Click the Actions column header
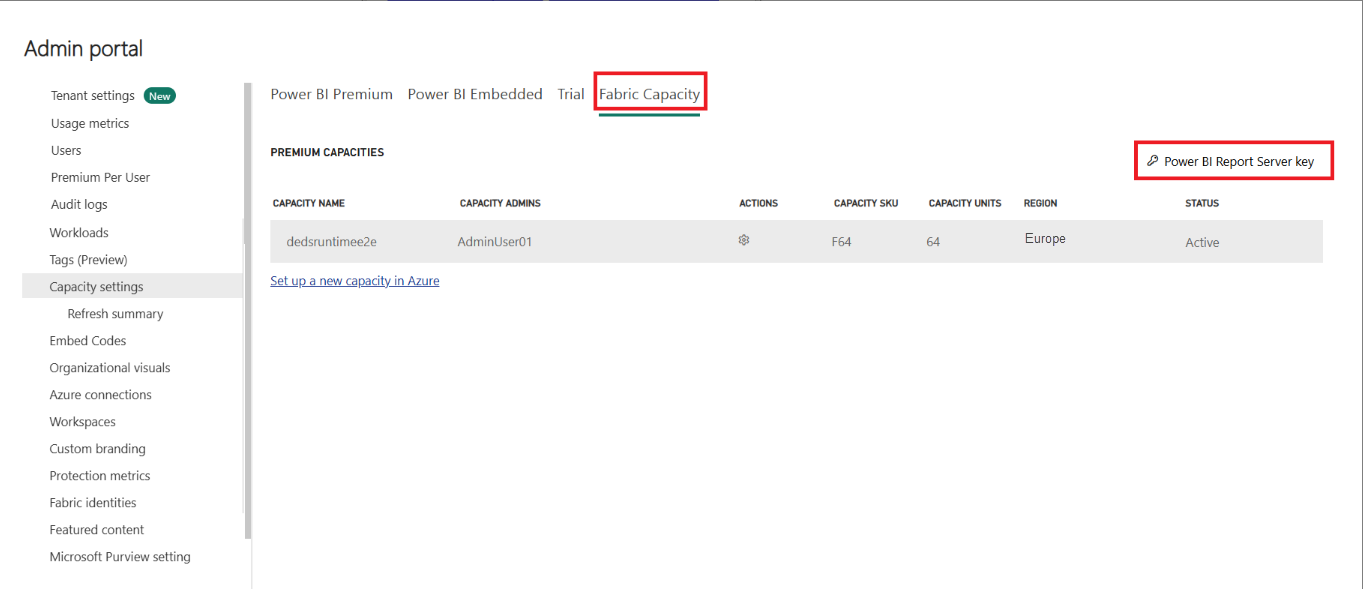1363x589 pixels. [758, 203]
